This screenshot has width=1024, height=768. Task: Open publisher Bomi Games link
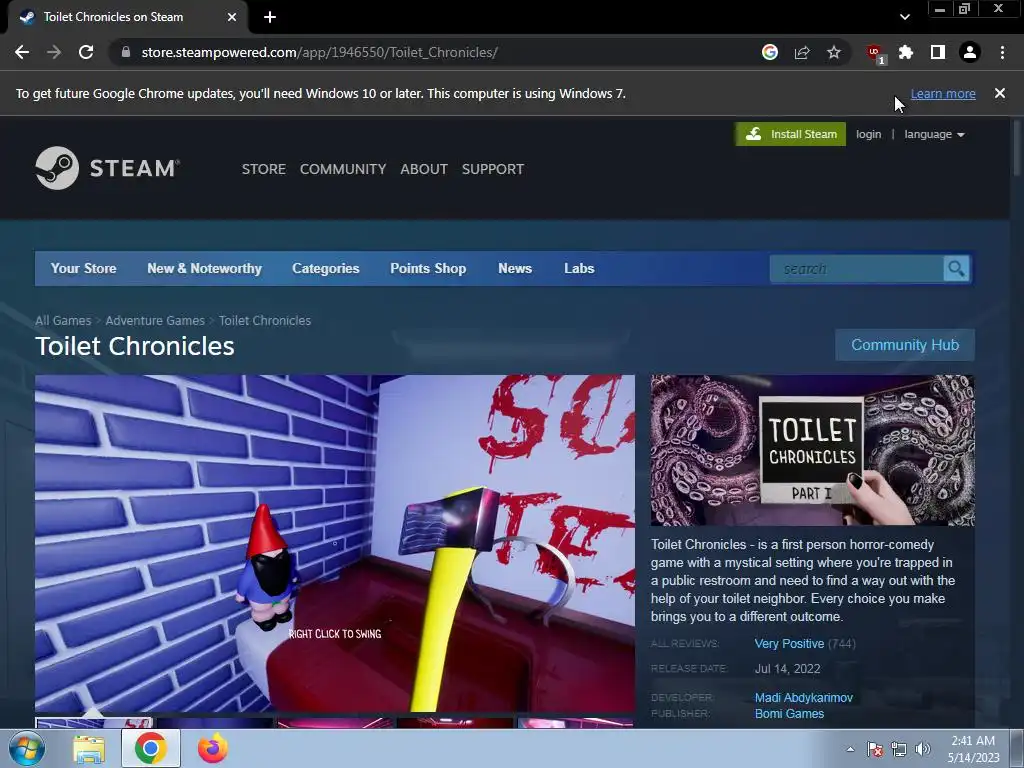pyautogui.click(x=790, y=714)
